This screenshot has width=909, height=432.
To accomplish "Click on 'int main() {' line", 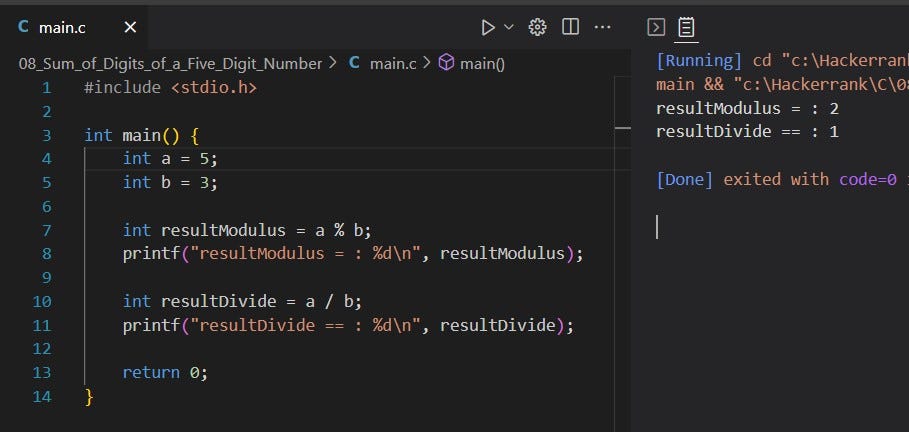I will (x=142, y=136).
